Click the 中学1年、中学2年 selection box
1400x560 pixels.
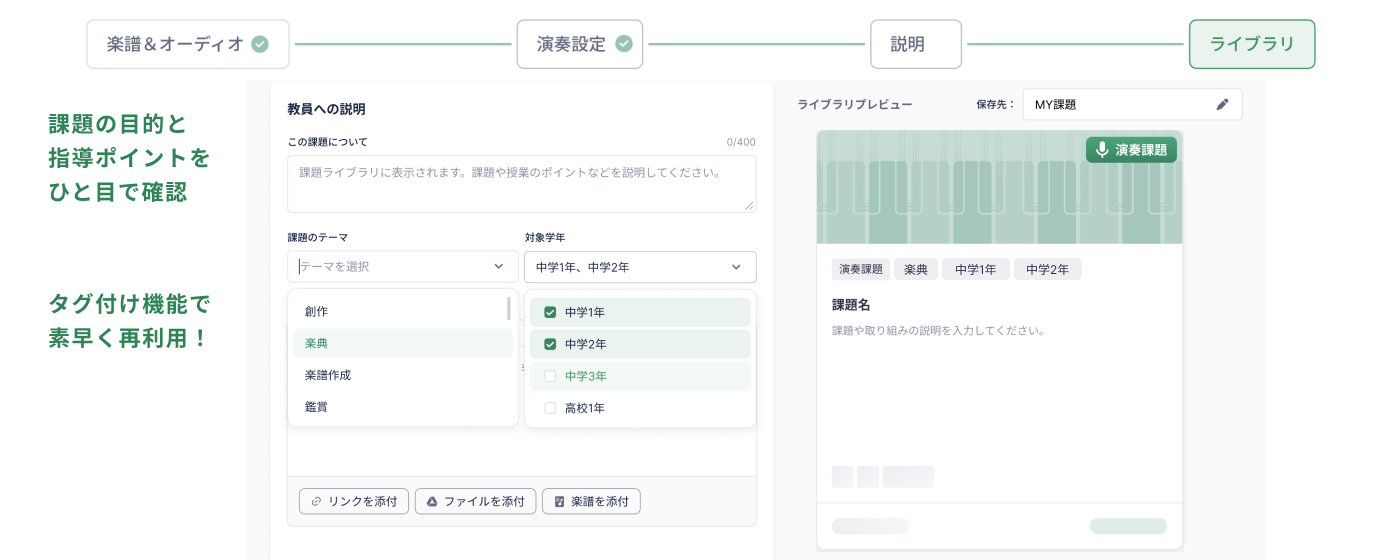pyautogui.click(x=640, y=267)
